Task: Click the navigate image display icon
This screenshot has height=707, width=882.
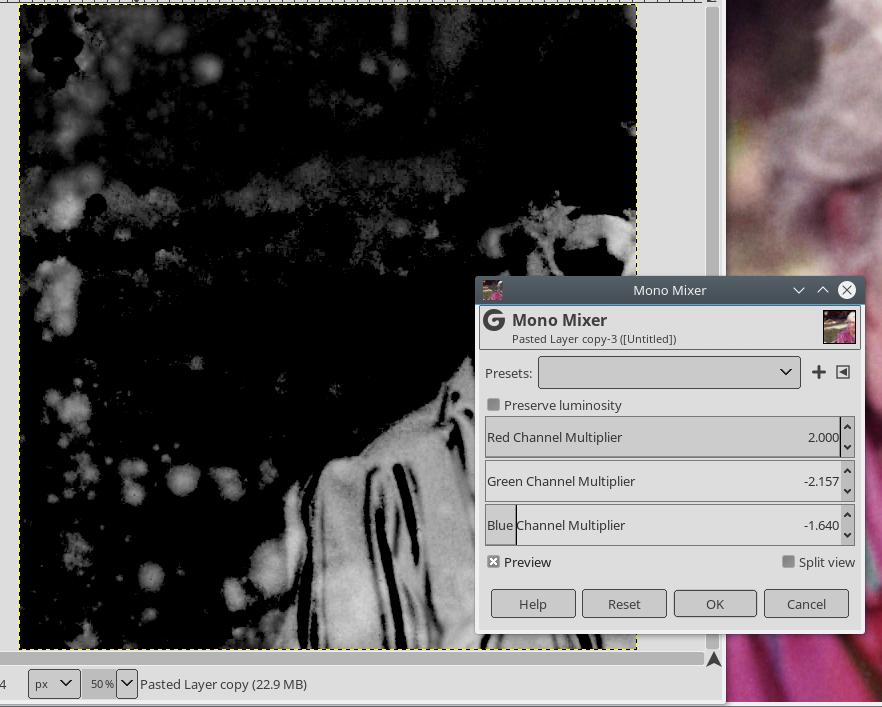Action: pyautogui.click(x=713, y=660)
